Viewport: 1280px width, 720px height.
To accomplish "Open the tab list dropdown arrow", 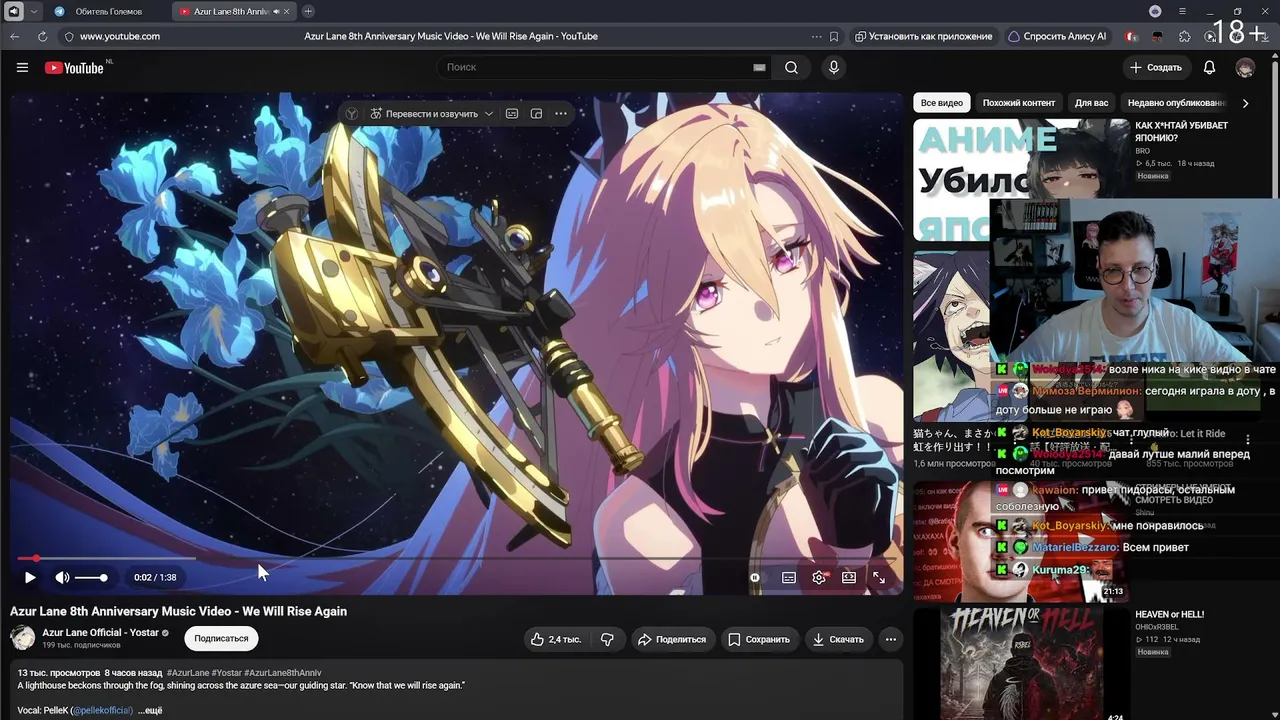I will coord(33,11).
